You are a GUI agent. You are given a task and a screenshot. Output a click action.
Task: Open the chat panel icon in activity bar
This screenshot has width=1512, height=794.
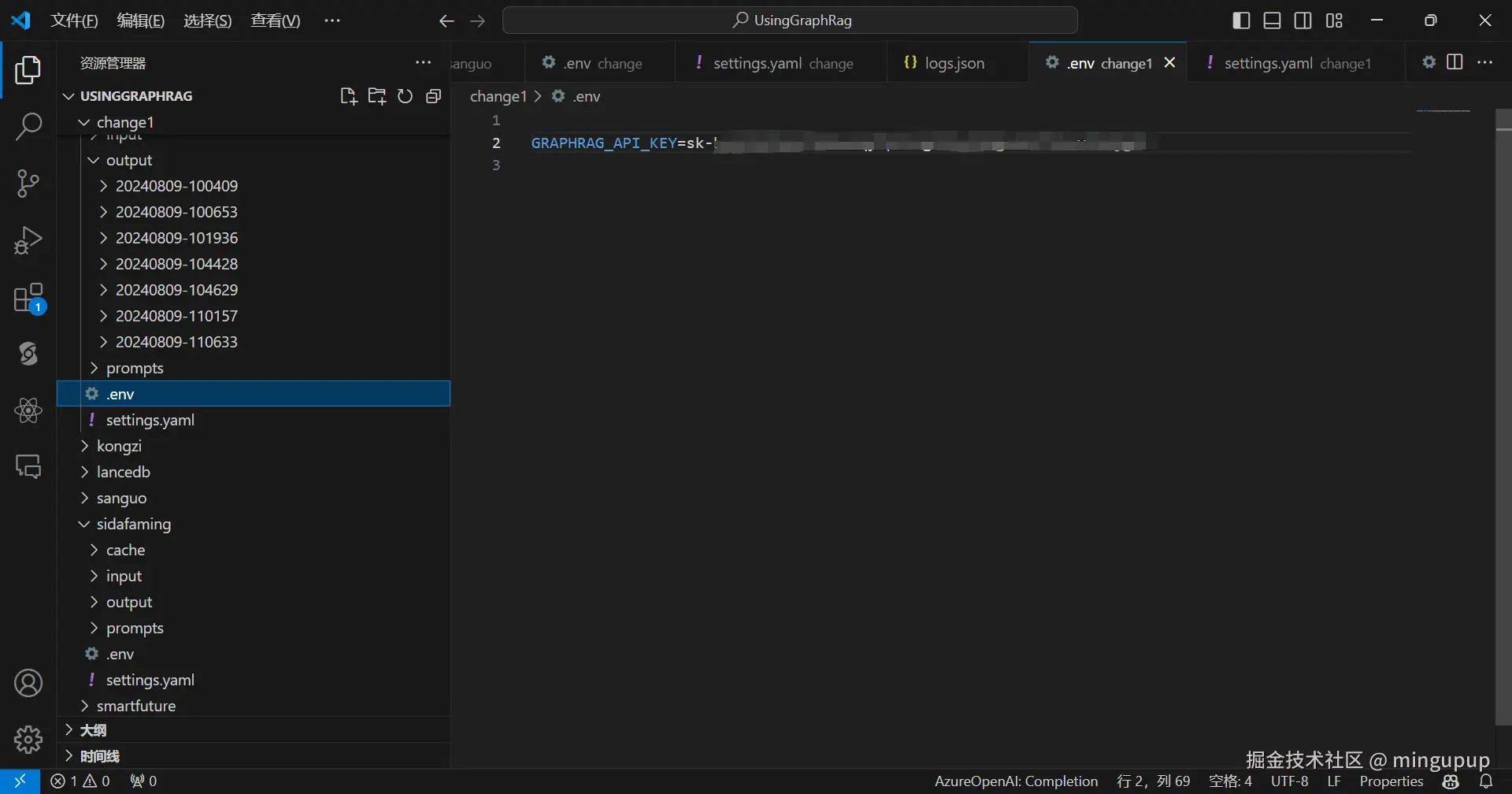click(x=28, y=466)
